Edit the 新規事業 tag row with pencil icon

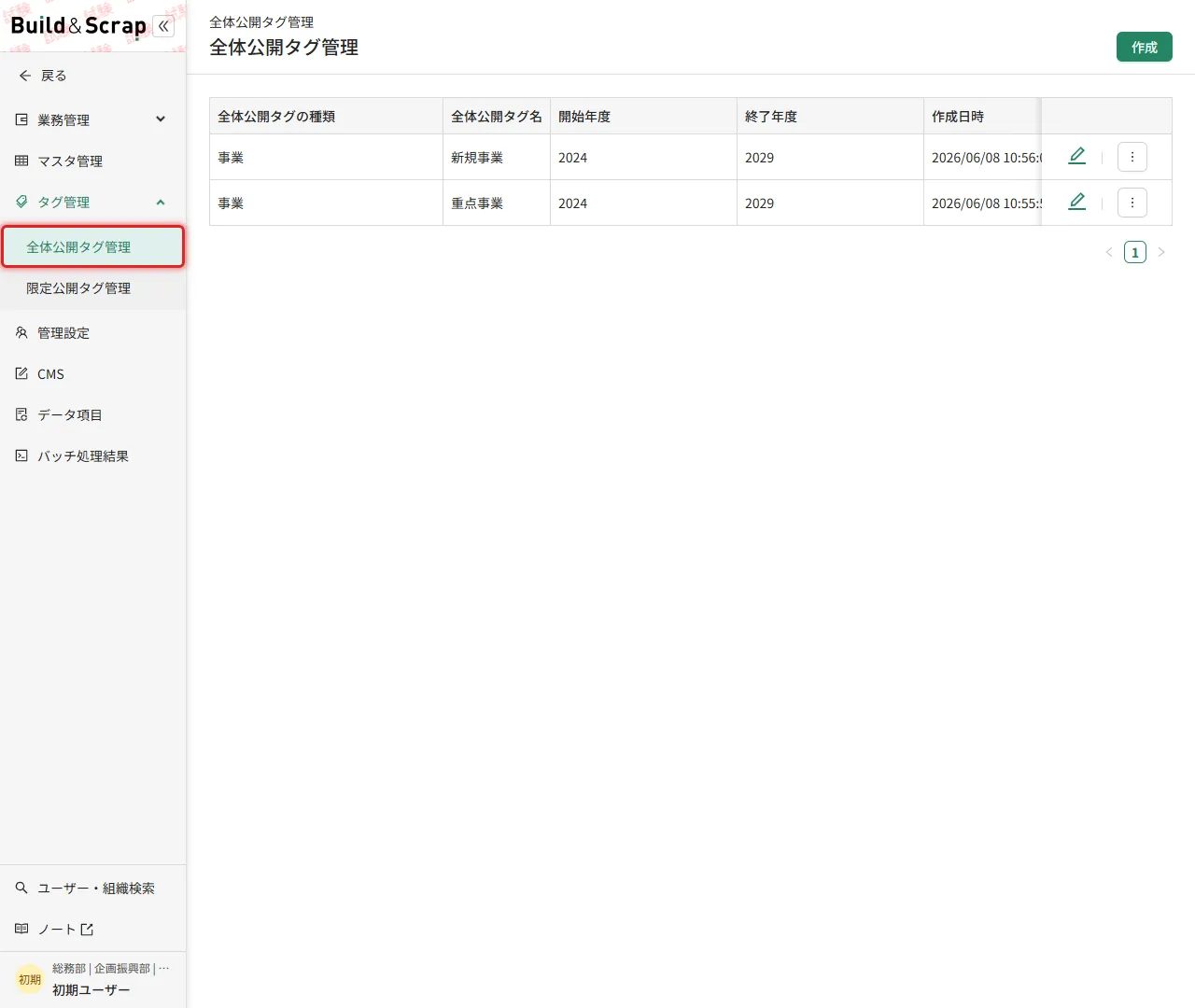(1076, 156)
